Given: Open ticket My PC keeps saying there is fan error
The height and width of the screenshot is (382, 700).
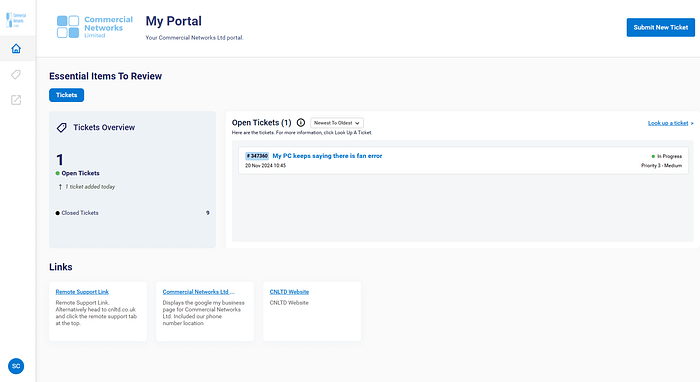Looking at the screenshot, I should tap(327, 156).
